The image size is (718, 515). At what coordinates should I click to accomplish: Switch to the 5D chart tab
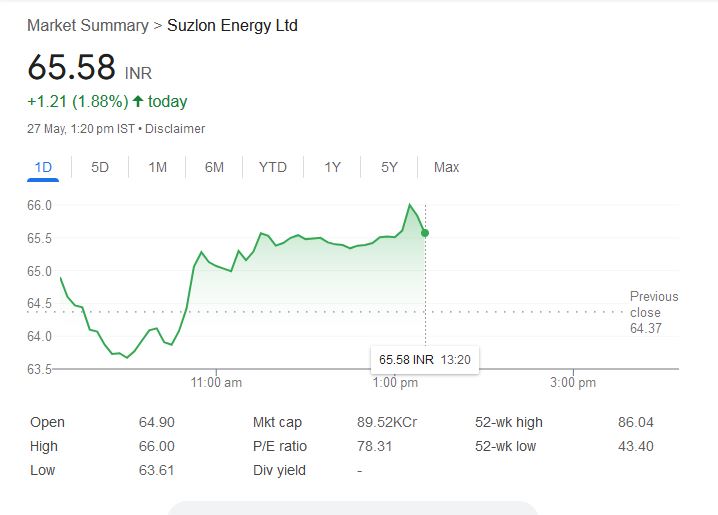[x=100, y=167]
